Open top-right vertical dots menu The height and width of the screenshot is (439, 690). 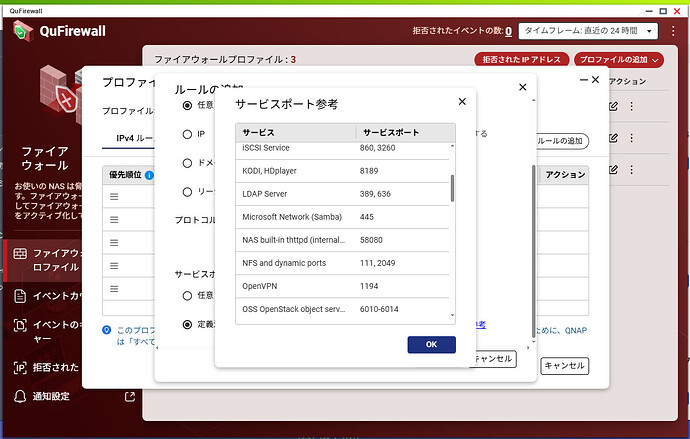click(673, 31)
